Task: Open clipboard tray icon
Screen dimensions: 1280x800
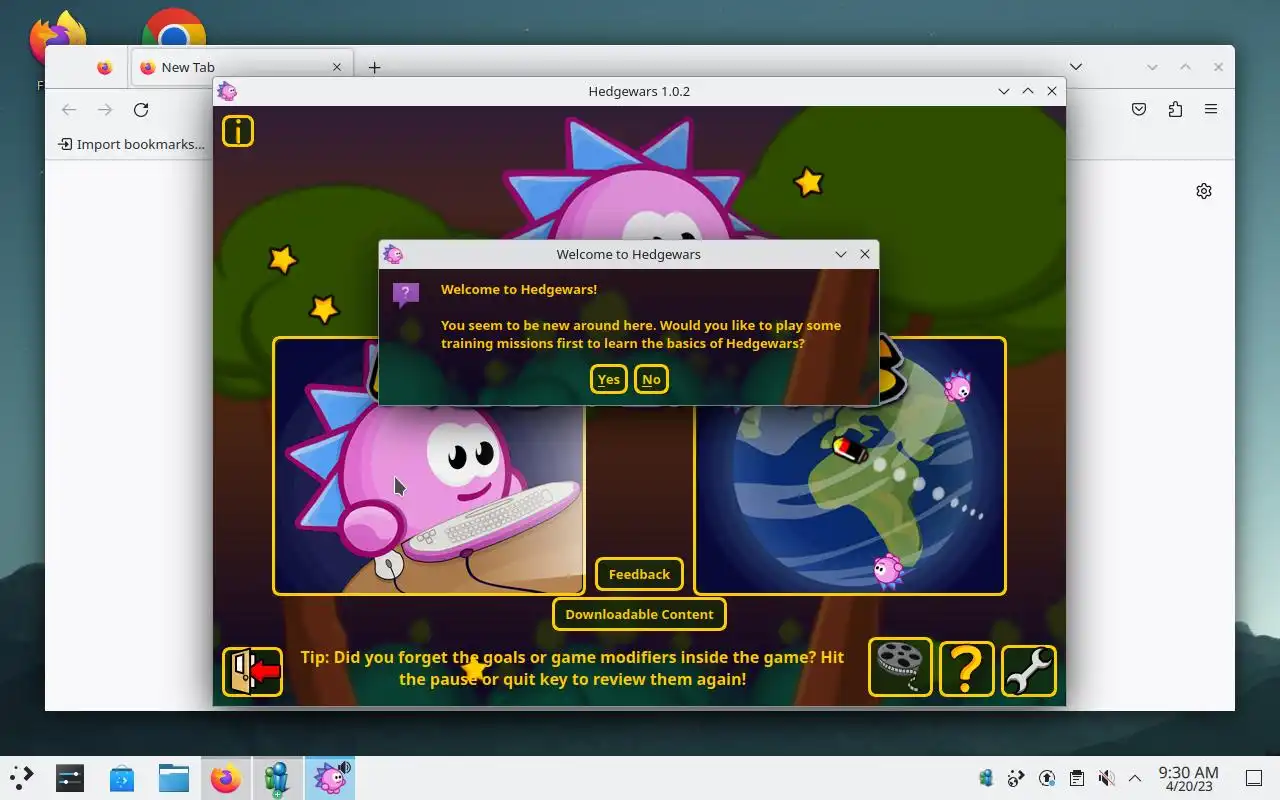Action: [x=1076, y=778]
